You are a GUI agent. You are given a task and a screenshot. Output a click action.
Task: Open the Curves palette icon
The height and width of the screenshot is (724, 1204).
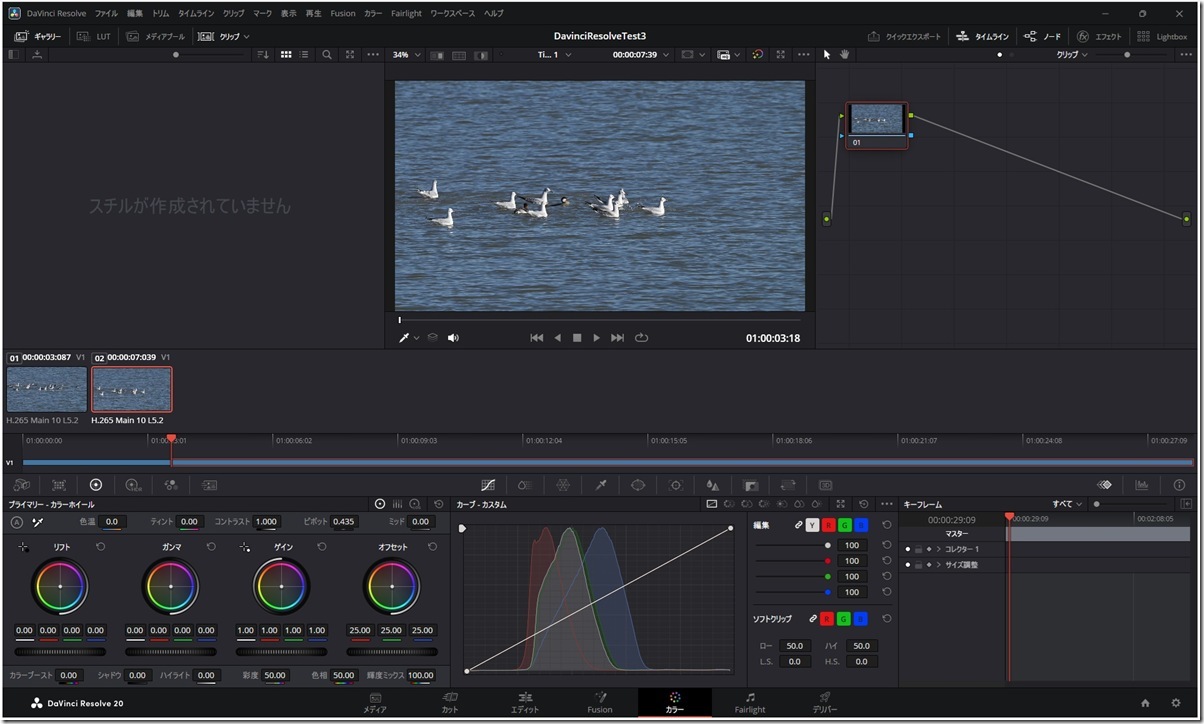click(488, 485)
